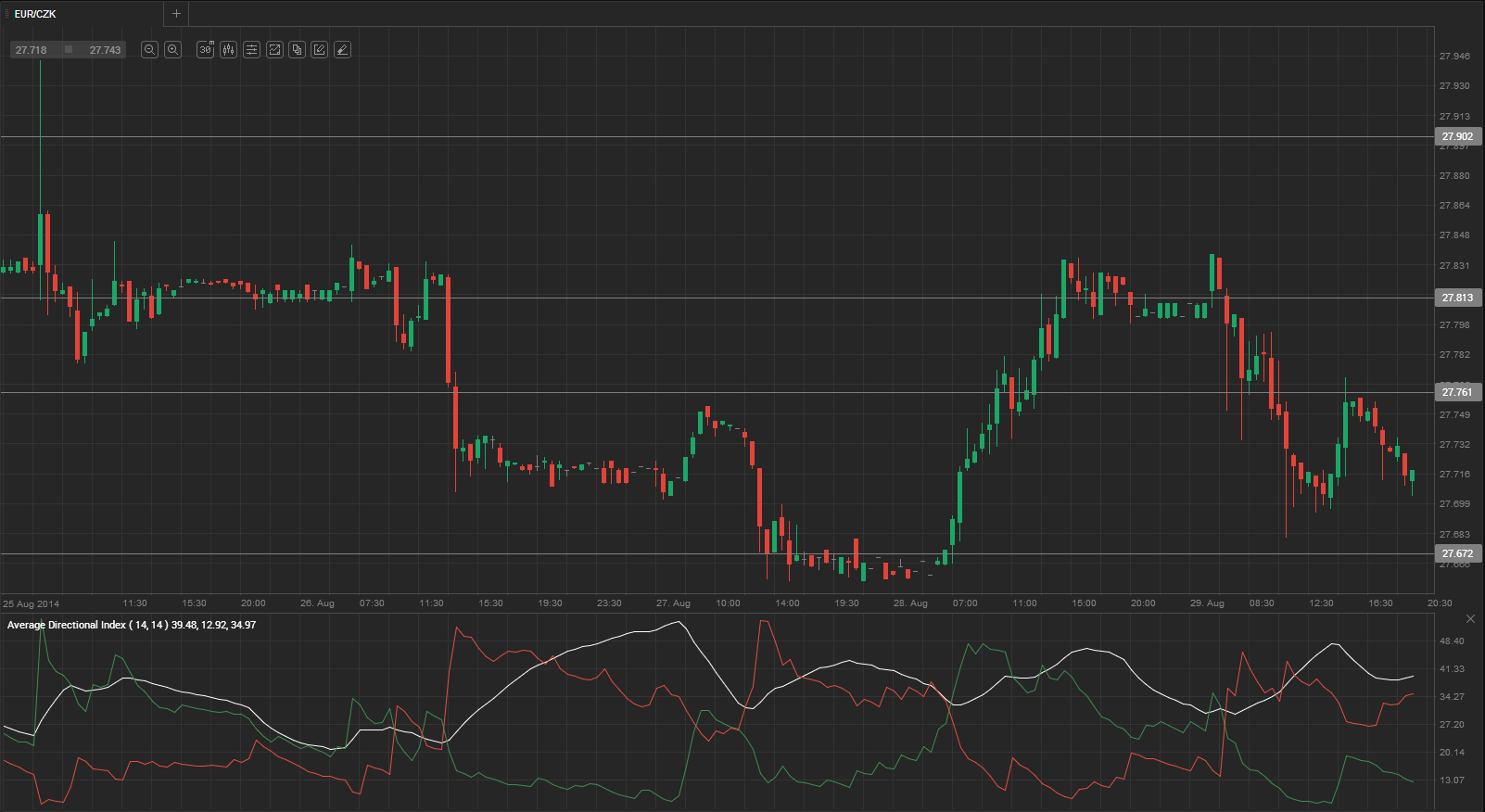Image resolution: width=1485 pixels, height=812 pixels.
Task: Grab the EUR/CZK tab drag handle
Action: coord(6,14)
